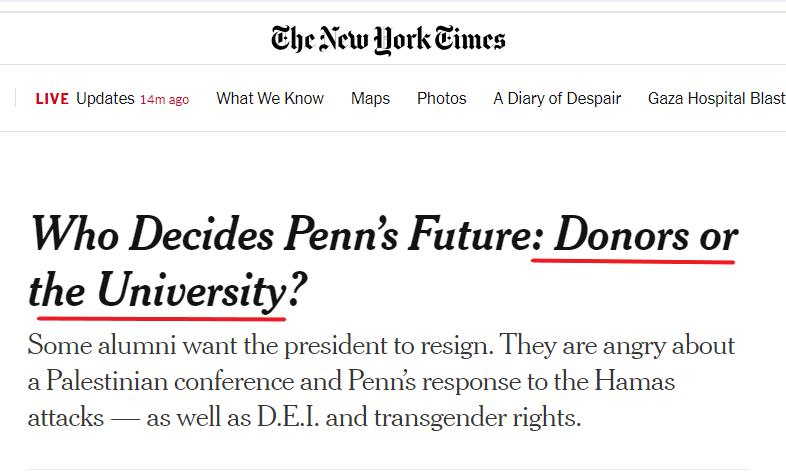Viewport: 786px width, 473px height.
Task: Click the question mark ending the headline
Action: [x=297, y=290]
